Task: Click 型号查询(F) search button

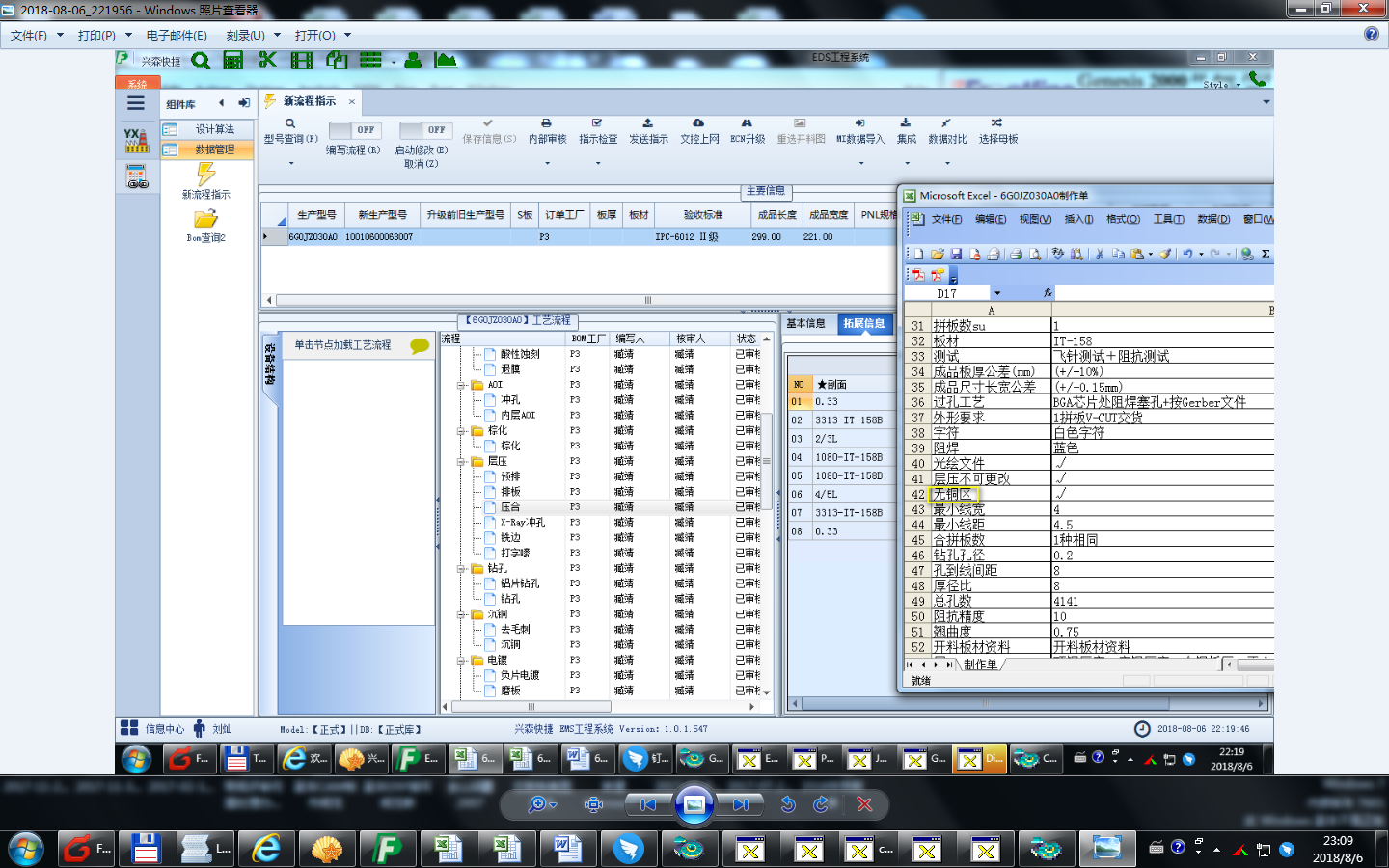Action: pyautogui.click(x=290, y=131)
